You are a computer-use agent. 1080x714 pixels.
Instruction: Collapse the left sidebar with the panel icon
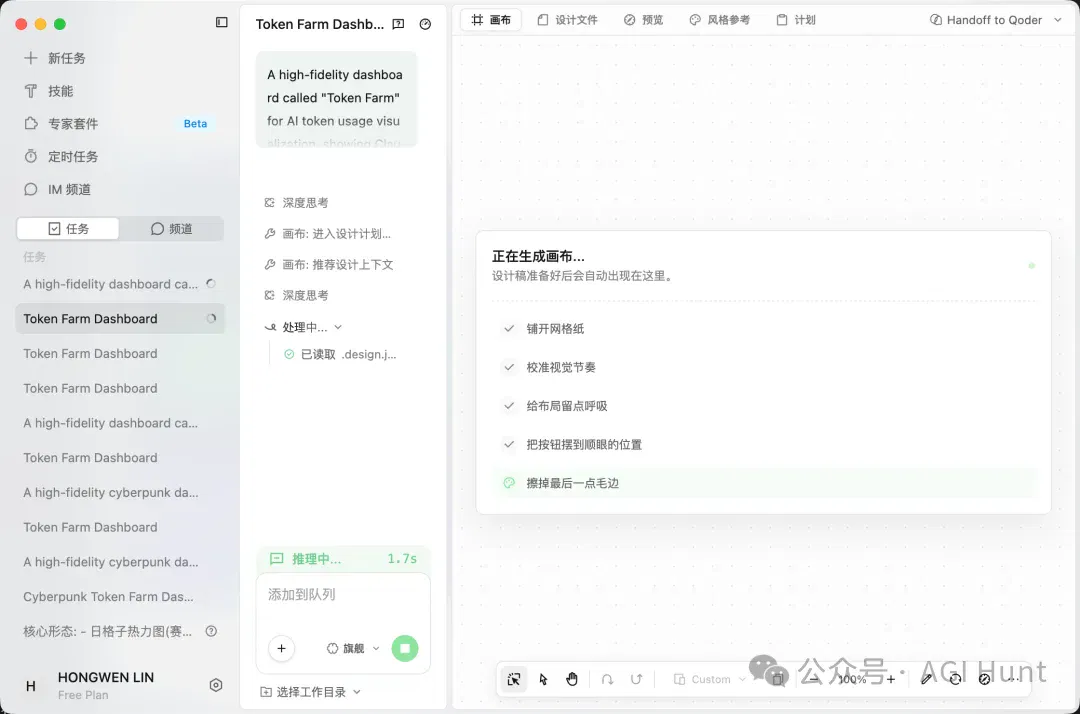(x=221, y=23)
